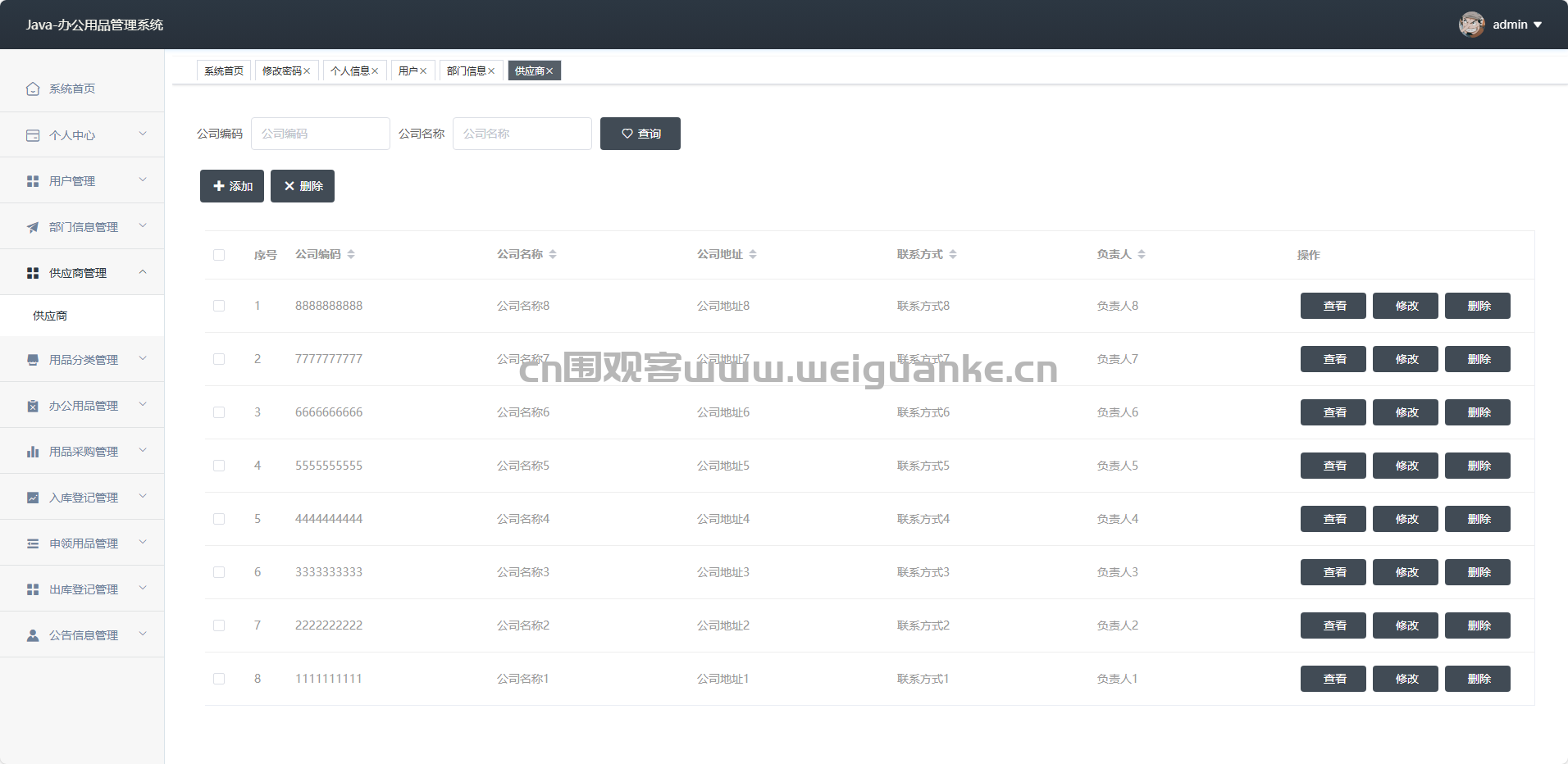
Task: Sort table by 公司编码 column arrows
Action: pos(351,255)
